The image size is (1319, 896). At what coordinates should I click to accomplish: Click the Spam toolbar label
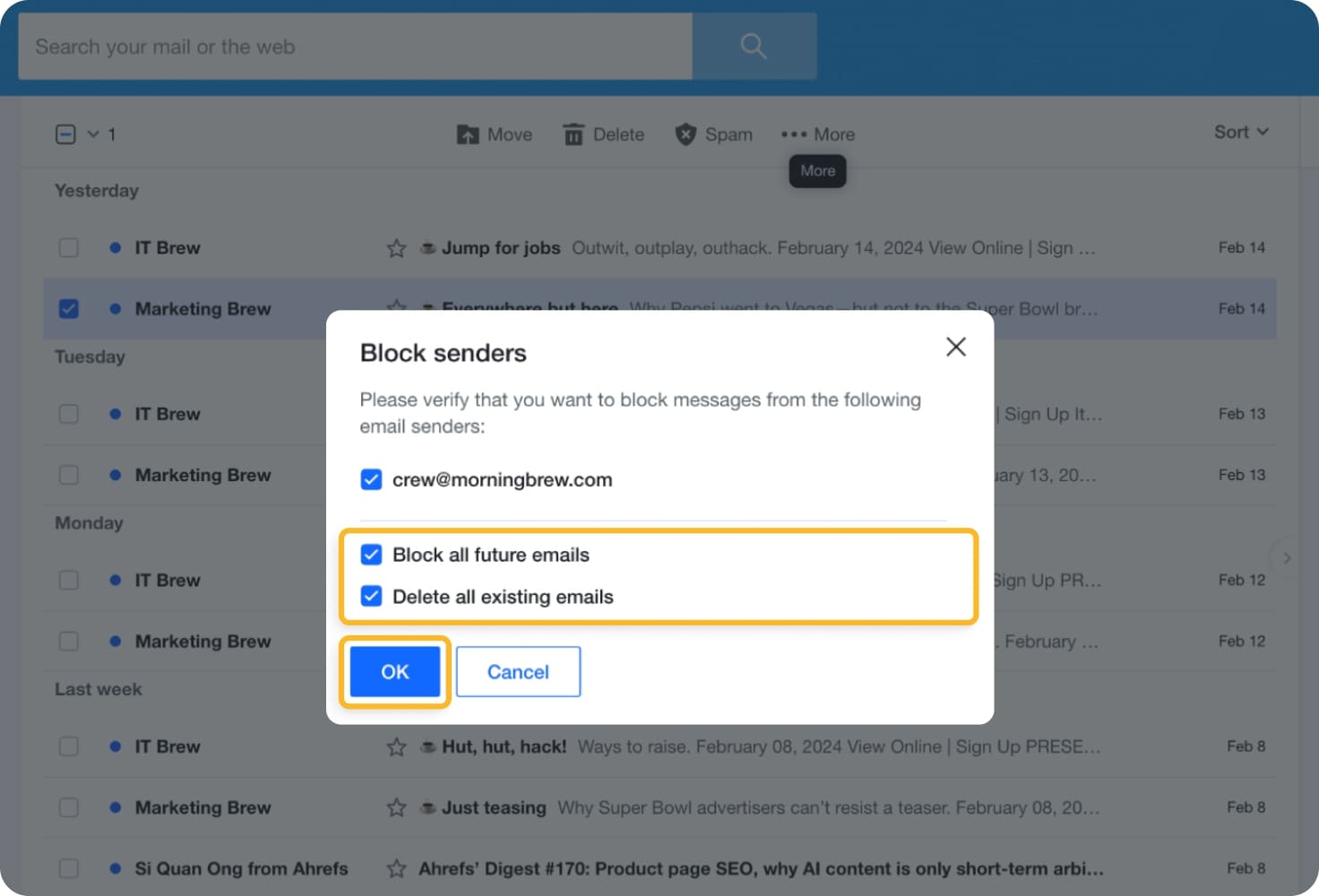click(731, 134)
